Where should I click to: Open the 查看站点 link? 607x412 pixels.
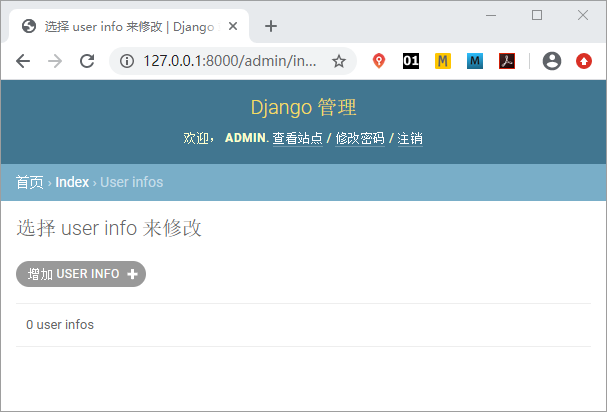point(297,138)
